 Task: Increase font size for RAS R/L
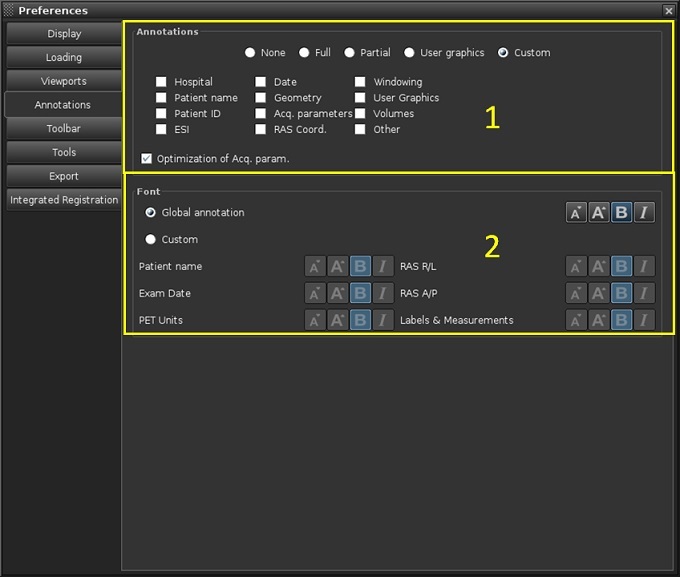[598, 267]
